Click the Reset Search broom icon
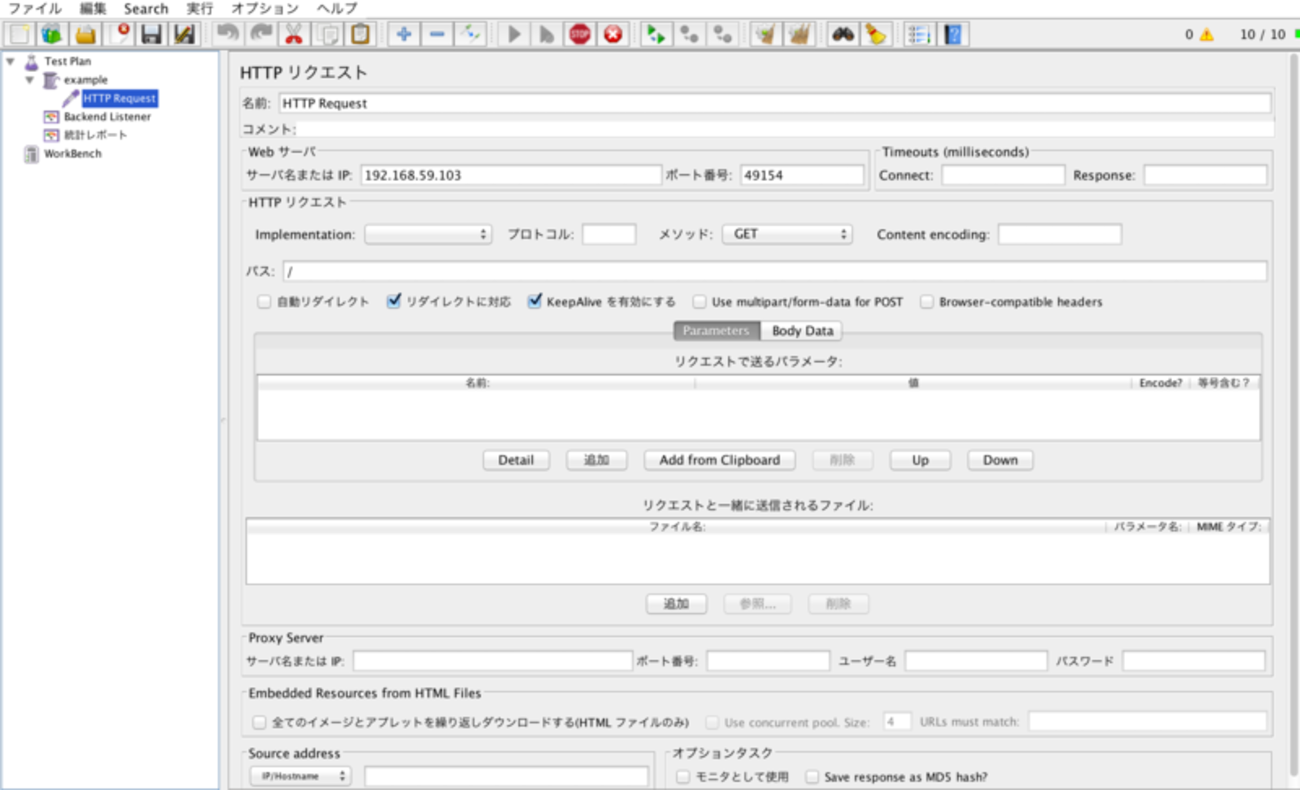The image size is (1300, 790). point(876,35)
